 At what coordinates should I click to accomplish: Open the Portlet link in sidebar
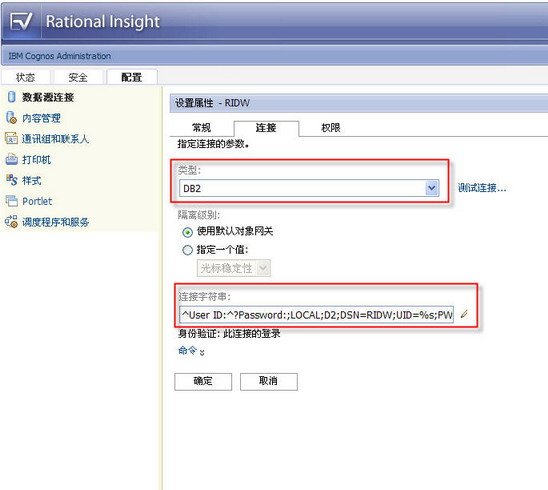coord(37,201)
